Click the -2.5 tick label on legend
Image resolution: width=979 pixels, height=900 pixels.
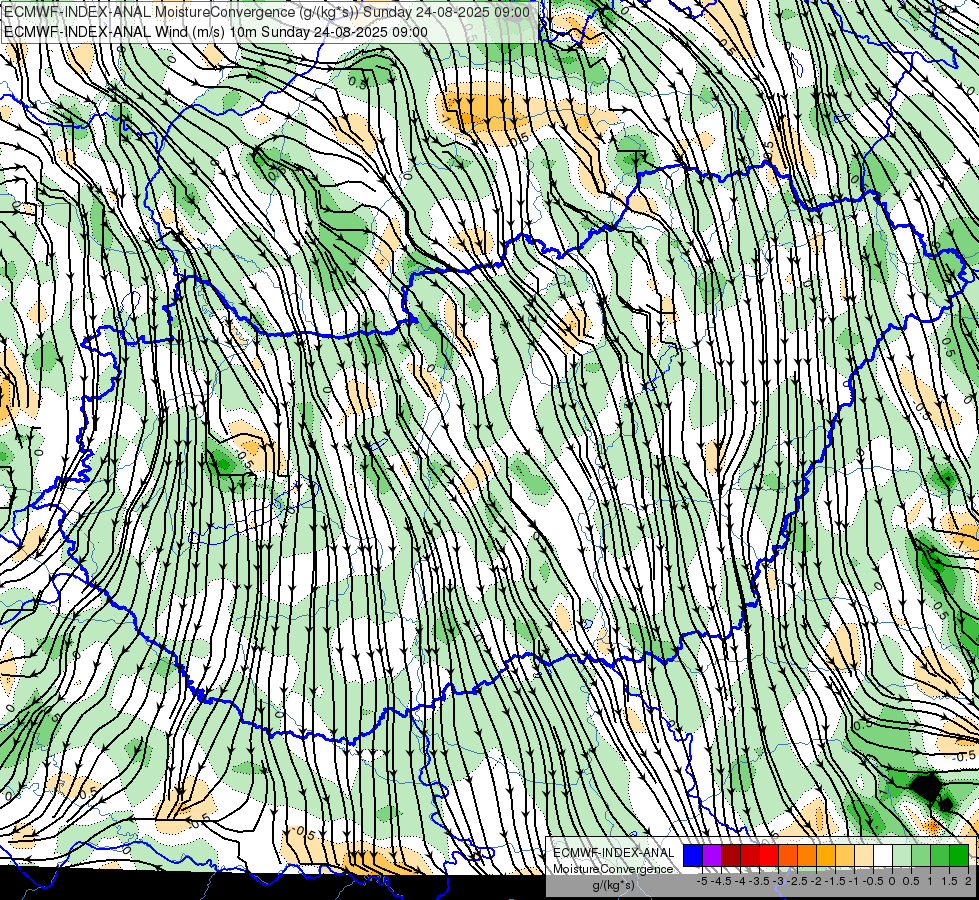(x=796, y=881)
